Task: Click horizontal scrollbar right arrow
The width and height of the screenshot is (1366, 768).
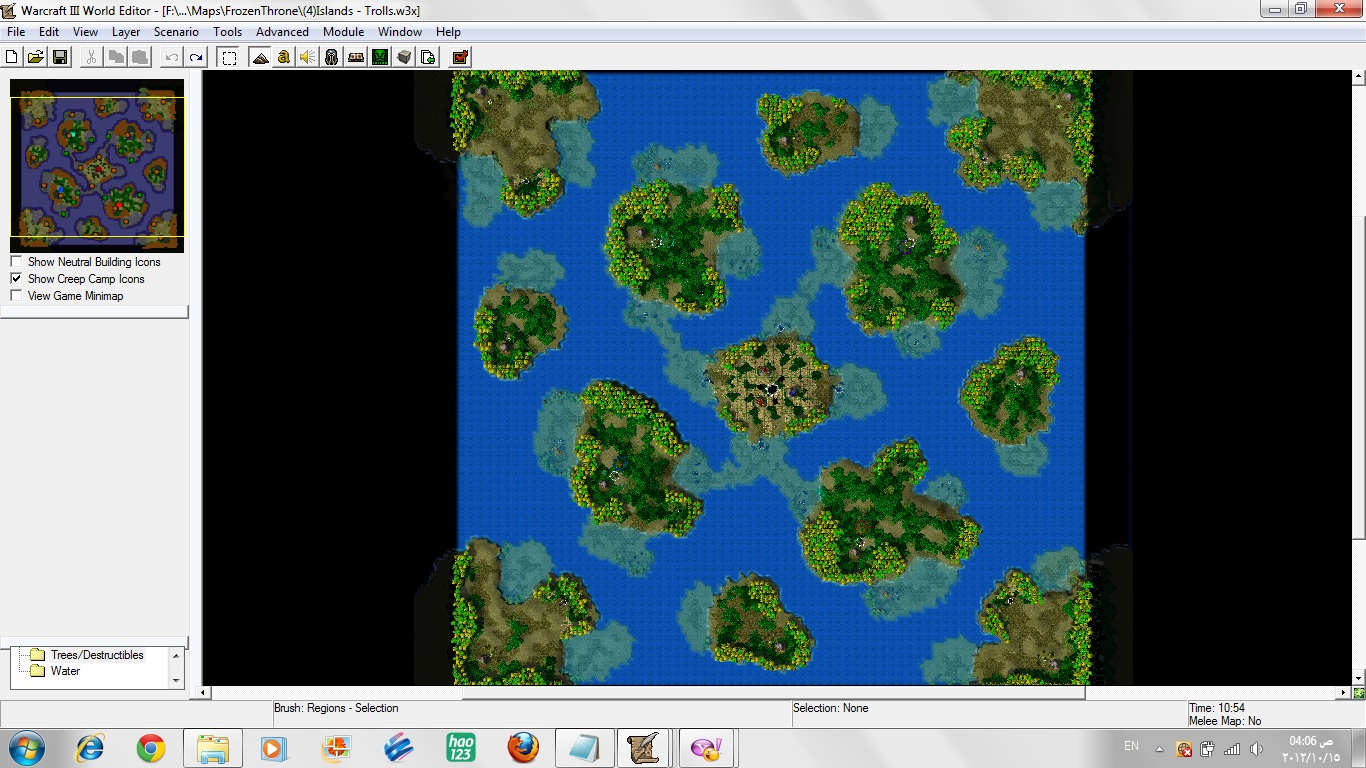Action: (x=1344, y=692)
